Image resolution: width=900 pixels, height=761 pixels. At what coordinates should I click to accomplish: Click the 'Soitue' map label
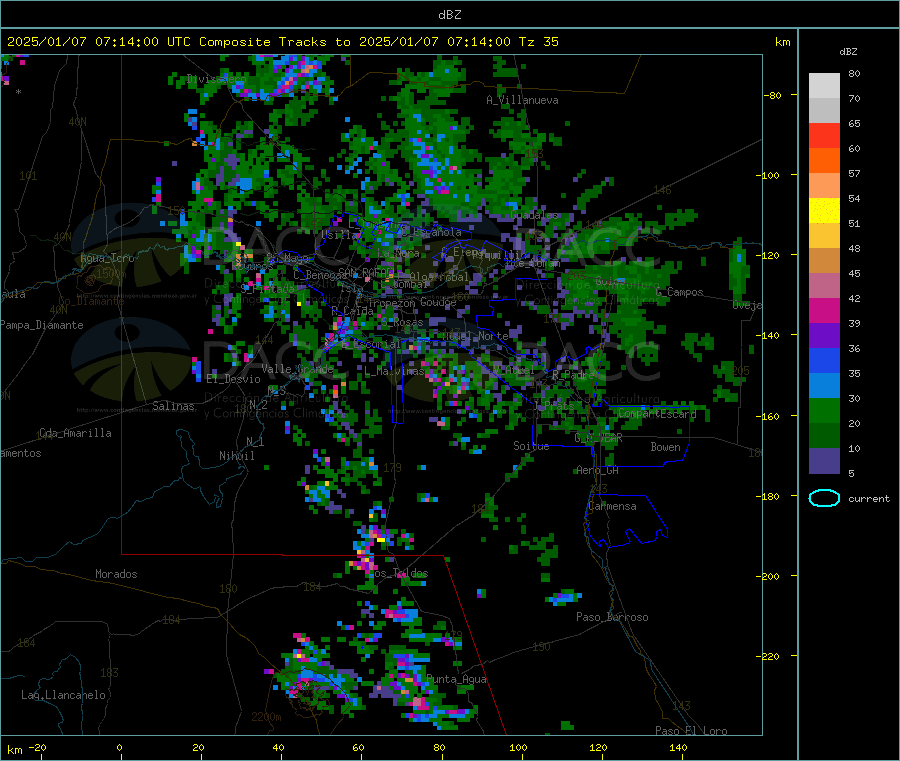(531, 446)
